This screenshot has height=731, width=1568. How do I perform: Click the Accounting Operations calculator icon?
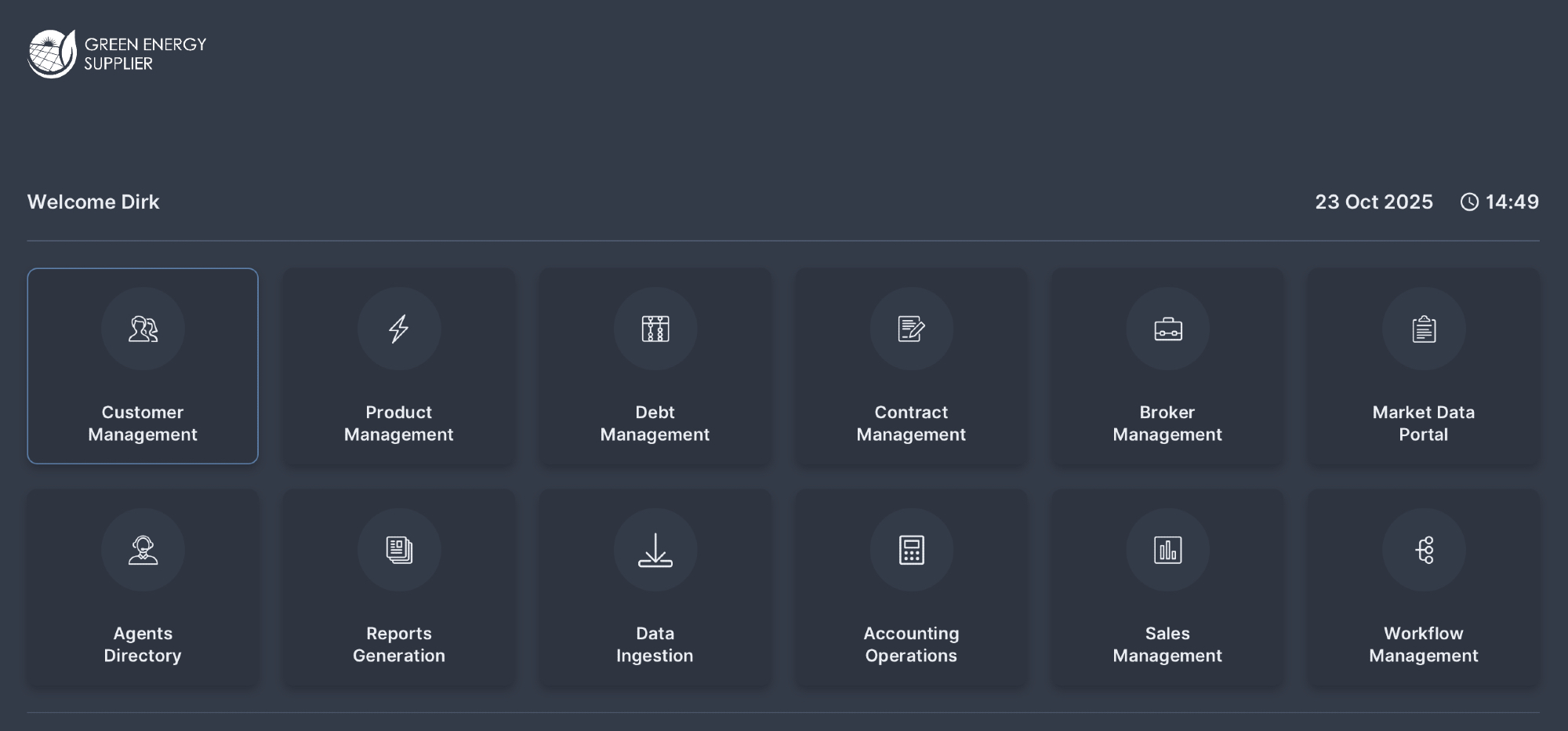point(911,550)
